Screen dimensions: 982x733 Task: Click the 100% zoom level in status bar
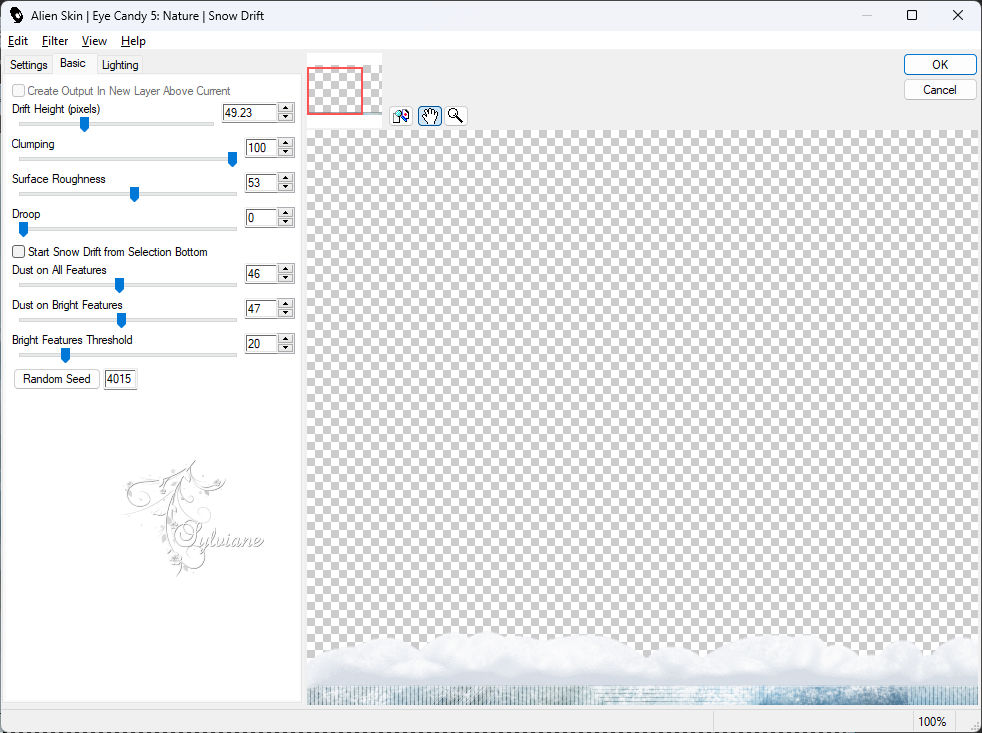coord(932,722)
